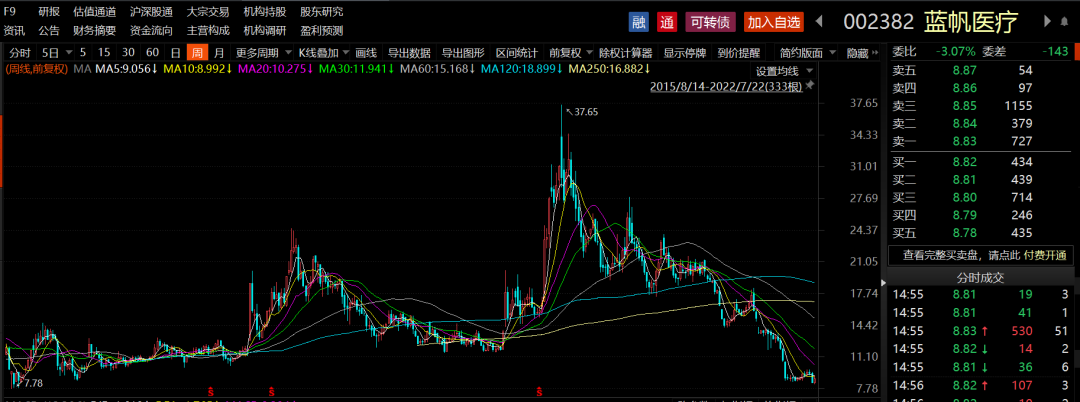The image size is (1080, 402).
Task: Click the third red S marker below chart
Action: [x=537, y=392]
